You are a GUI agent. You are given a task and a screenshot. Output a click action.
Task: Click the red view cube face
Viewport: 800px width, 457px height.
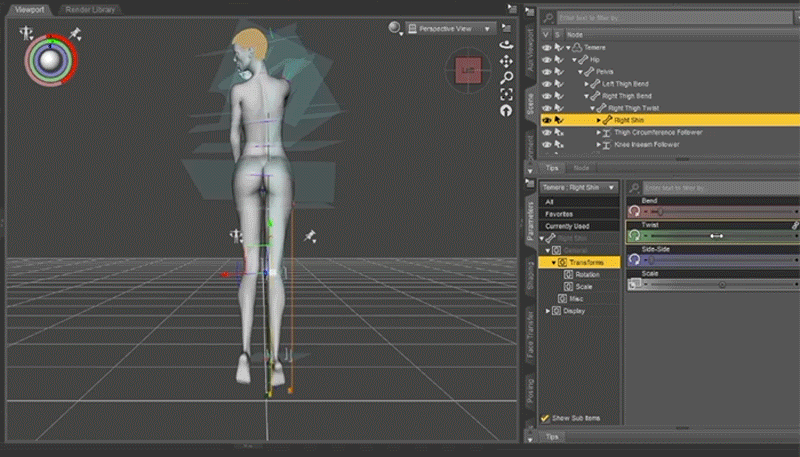(468, 70)
